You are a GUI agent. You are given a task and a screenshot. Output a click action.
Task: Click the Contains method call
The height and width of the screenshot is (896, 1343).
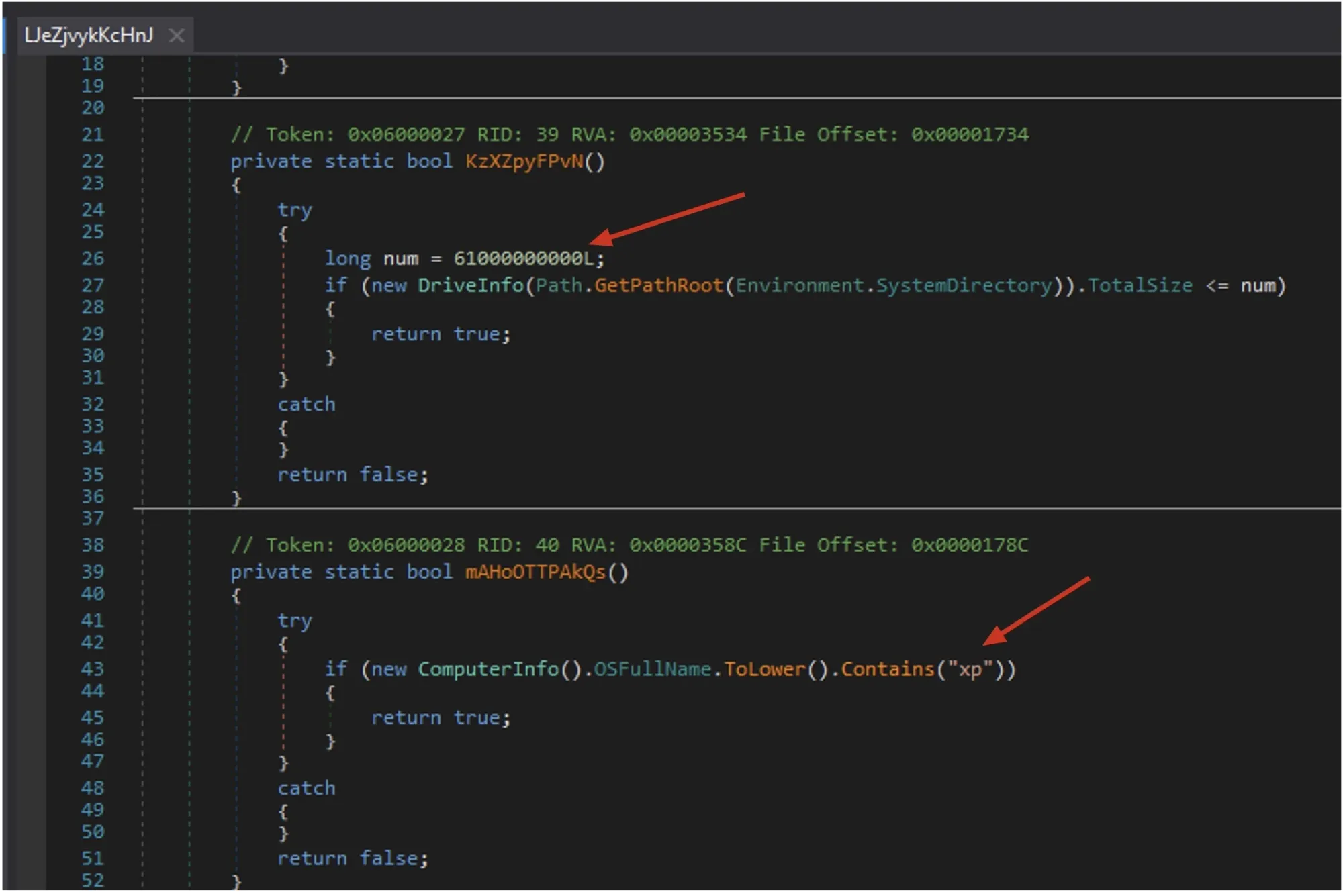click(888, 670)
